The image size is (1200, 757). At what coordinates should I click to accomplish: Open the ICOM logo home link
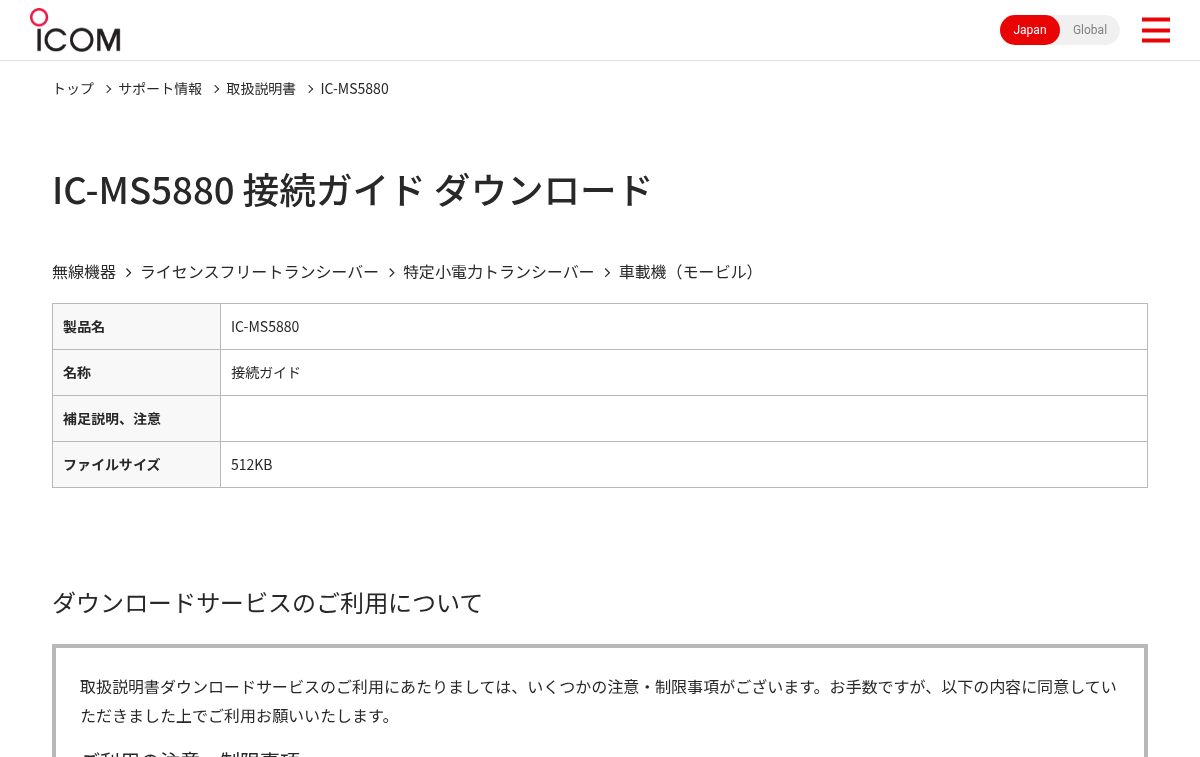(x=75, y=30)
